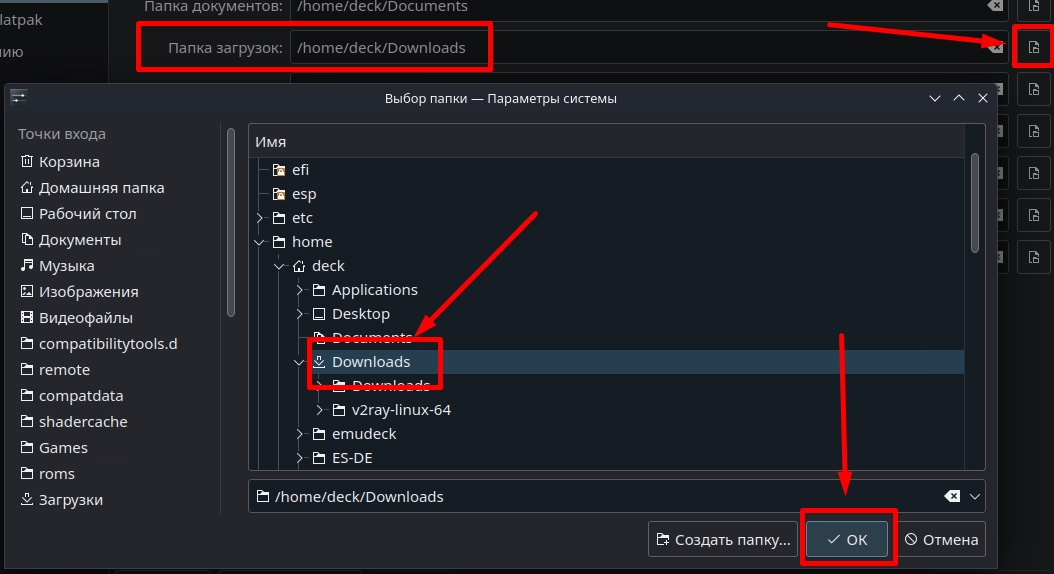Clear the /home/deck/Downloads path at bottom
This screenshot has width=1054, height=574.
[x=952, y=497]
